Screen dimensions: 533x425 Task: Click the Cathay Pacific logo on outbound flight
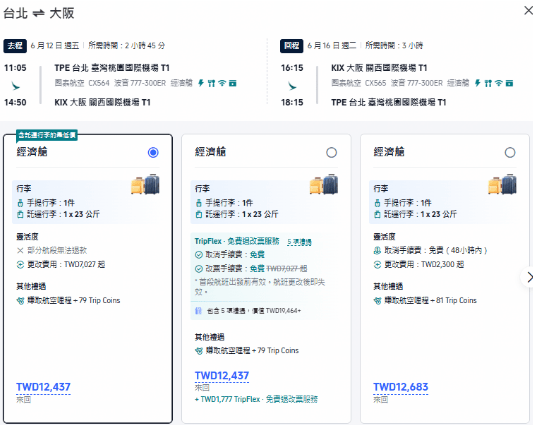coord(15,85)
